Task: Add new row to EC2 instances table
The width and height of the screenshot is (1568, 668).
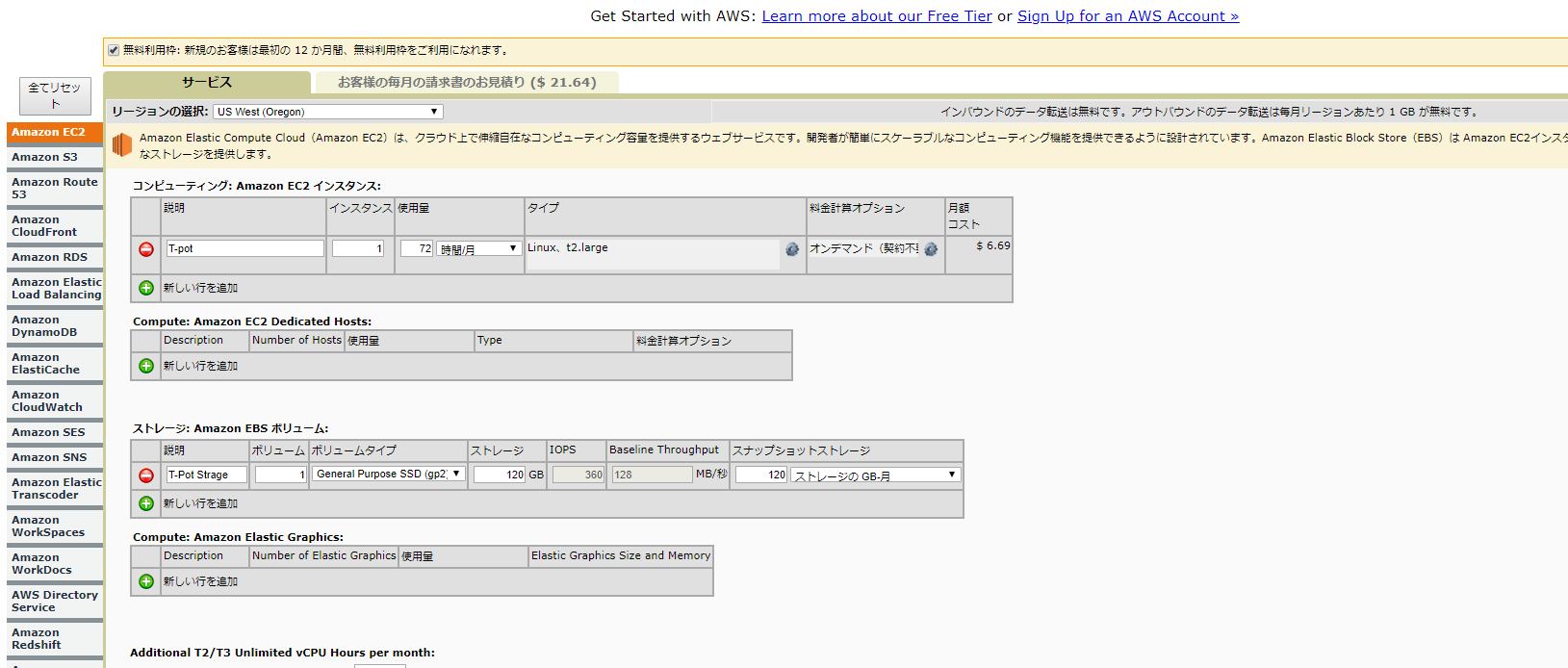Action: [x=146, y=288]
